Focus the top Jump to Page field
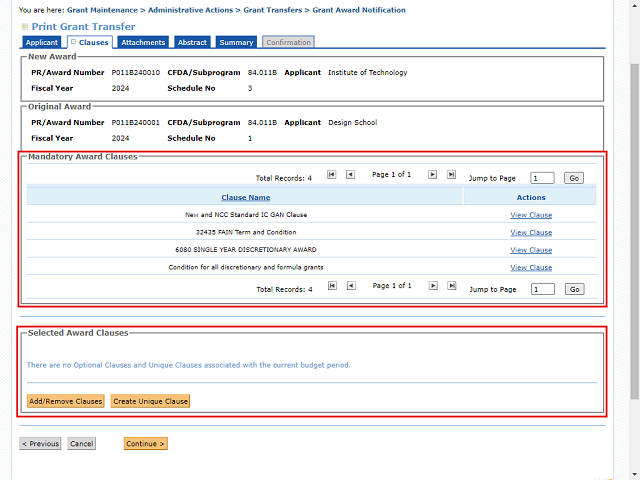 click(542, 178)
